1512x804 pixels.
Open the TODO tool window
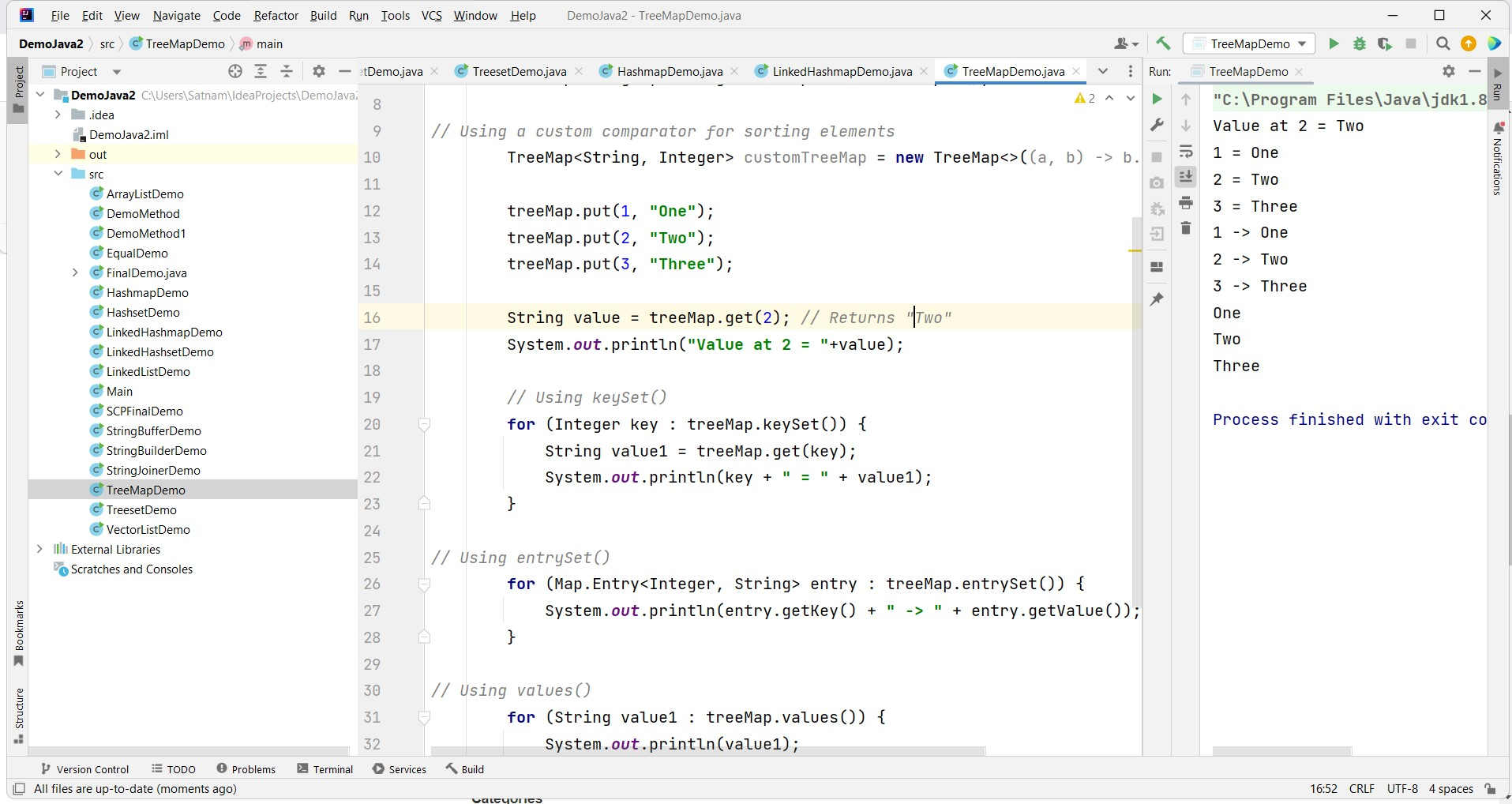[174, 769]
